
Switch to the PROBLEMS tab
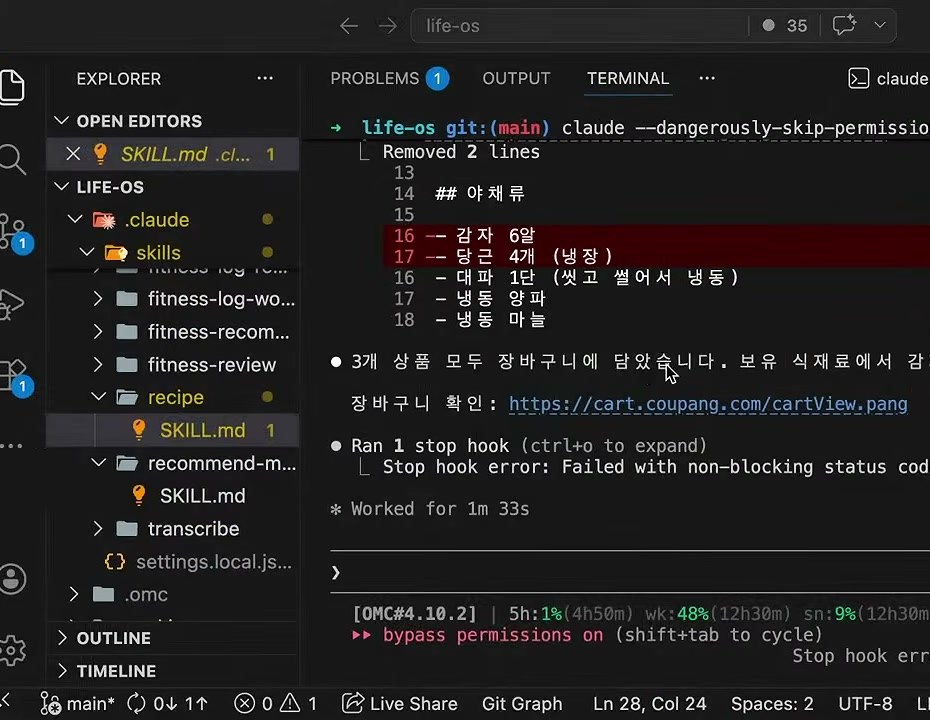pos(374,78)
